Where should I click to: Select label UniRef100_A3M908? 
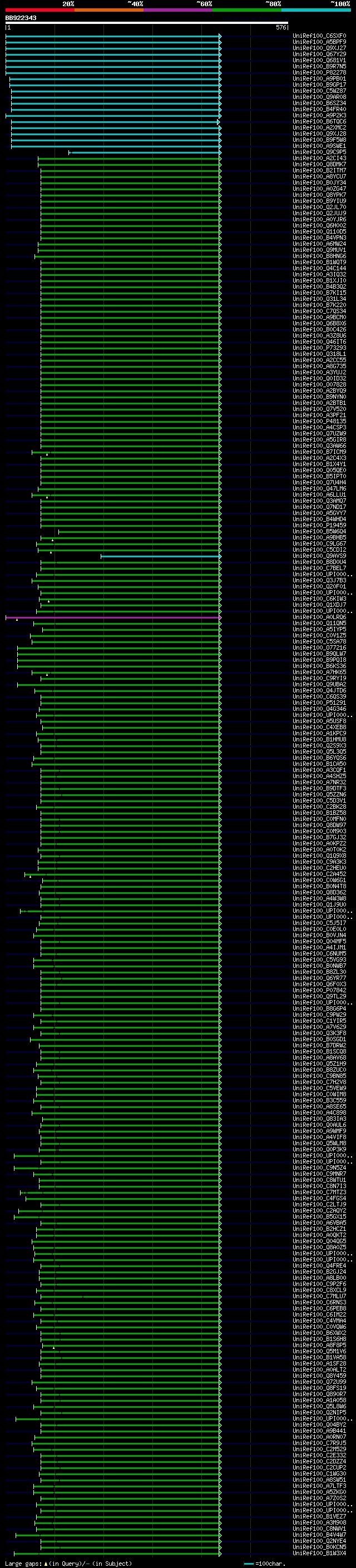(x=319, y=1522)
